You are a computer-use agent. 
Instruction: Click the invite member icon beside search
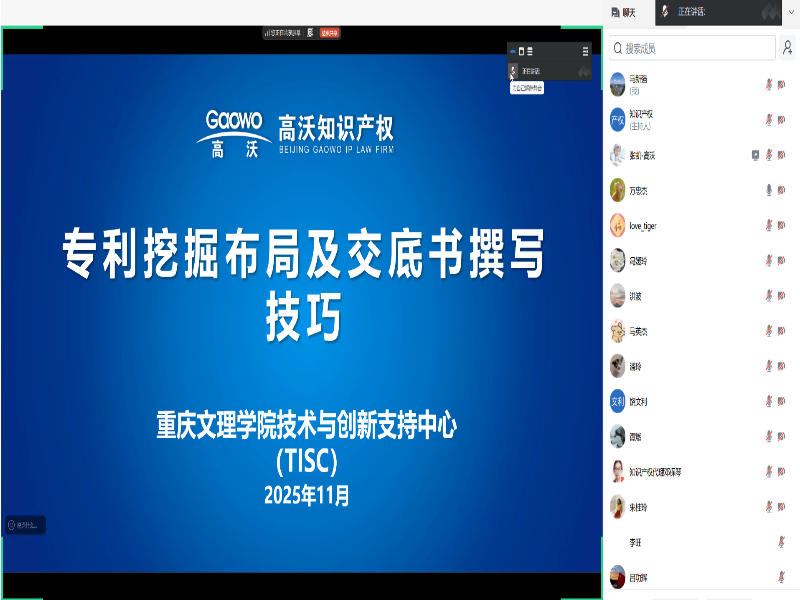coord(788,48)
